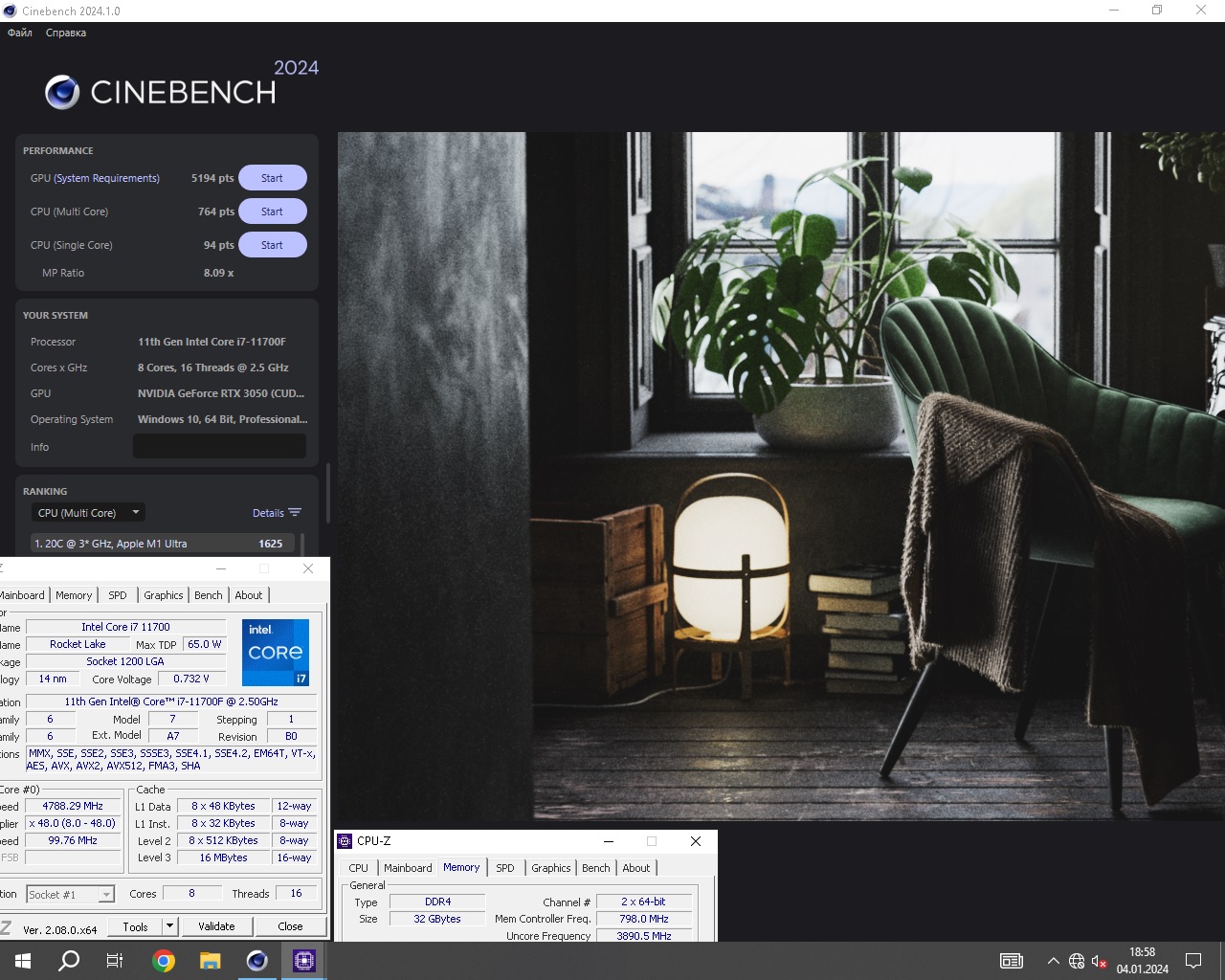Click the 3890.5 MHz uncore frequency value
Viewport: 1225px width, 980px height.
(644, 936)
